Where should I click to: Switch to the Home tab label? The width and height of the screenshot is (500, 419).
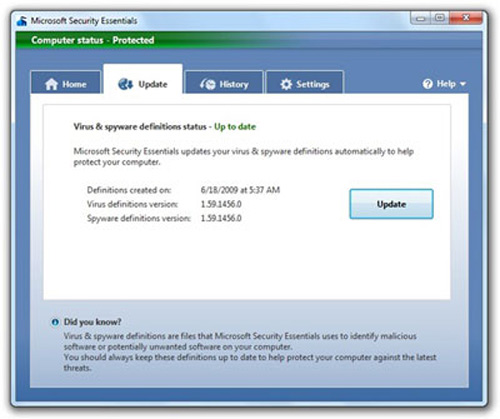pyautogui.click(x=74, y=84)
